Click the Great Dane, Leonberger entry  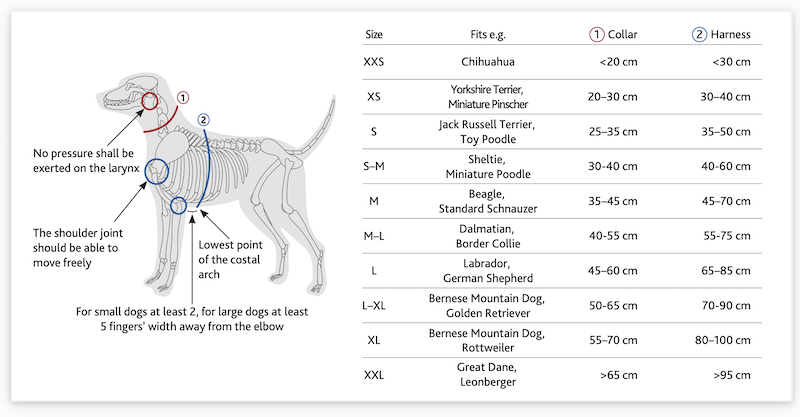coord(488,375)
